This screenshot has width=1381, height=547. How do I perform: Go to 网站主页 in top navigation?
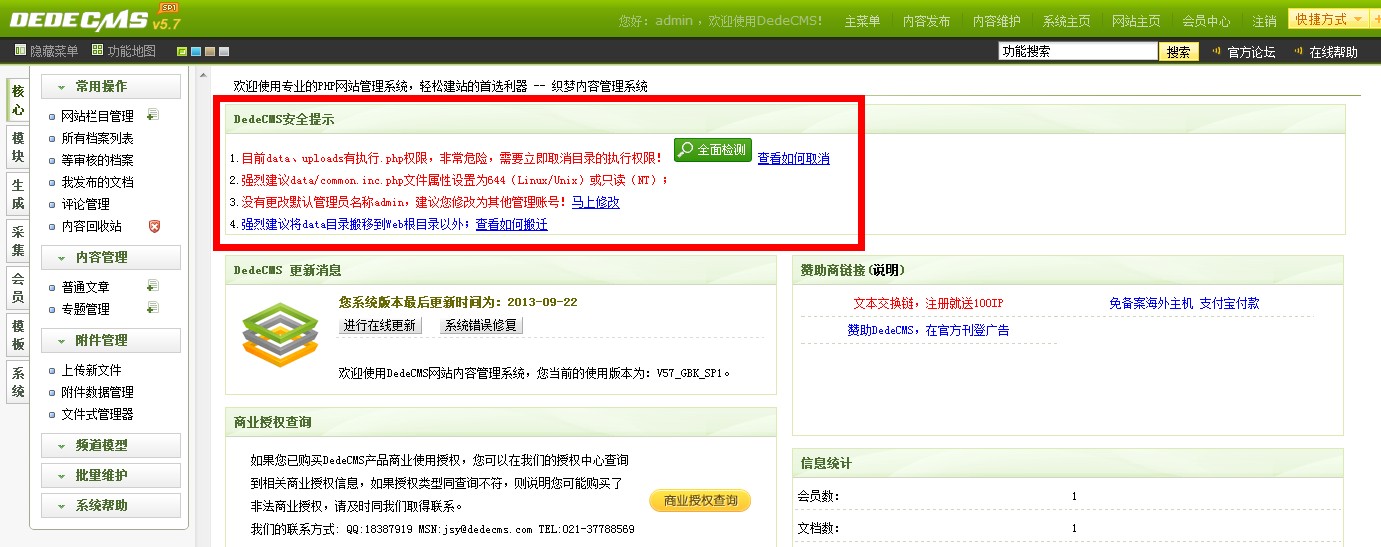[x=1136, y=21]
